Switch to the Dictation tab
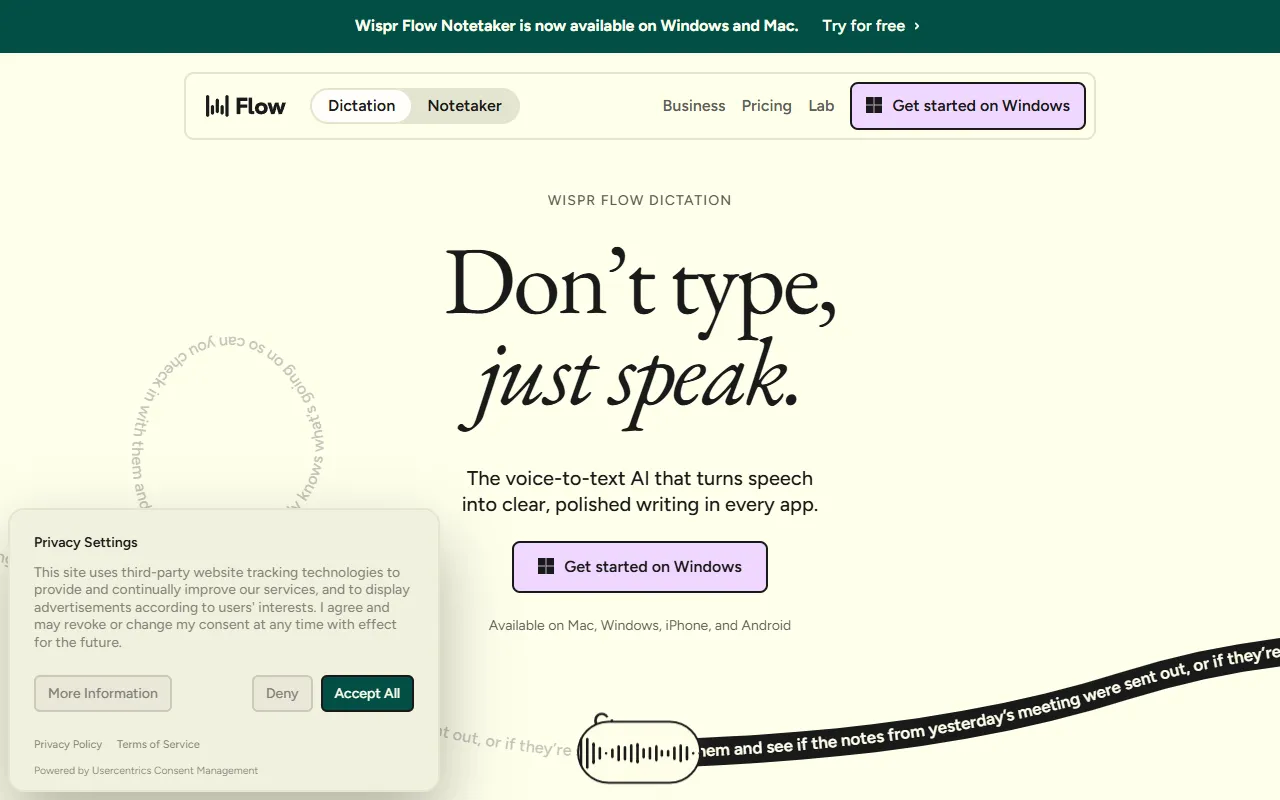 (361, 106)
